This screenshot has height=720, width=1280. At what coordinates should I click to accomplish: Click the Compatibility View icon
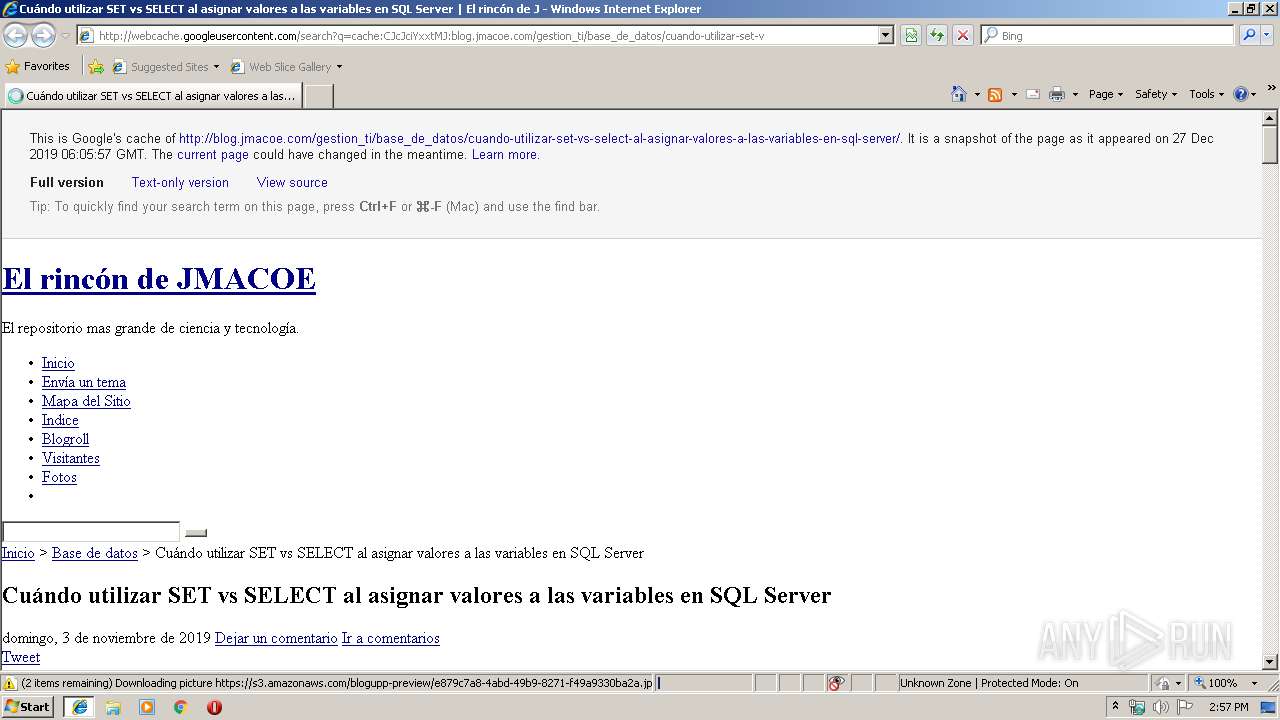(x=911, y=35)
